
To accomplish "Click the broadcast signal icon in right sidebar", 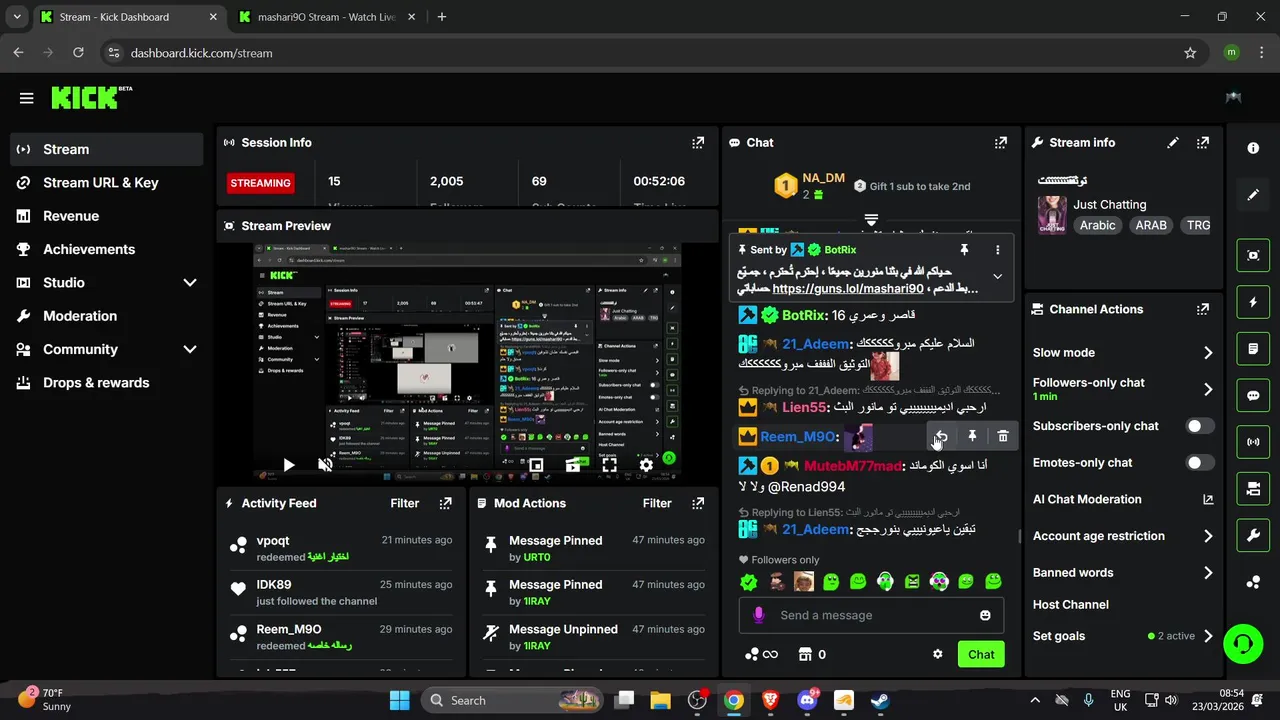I will pos(1253,442).
